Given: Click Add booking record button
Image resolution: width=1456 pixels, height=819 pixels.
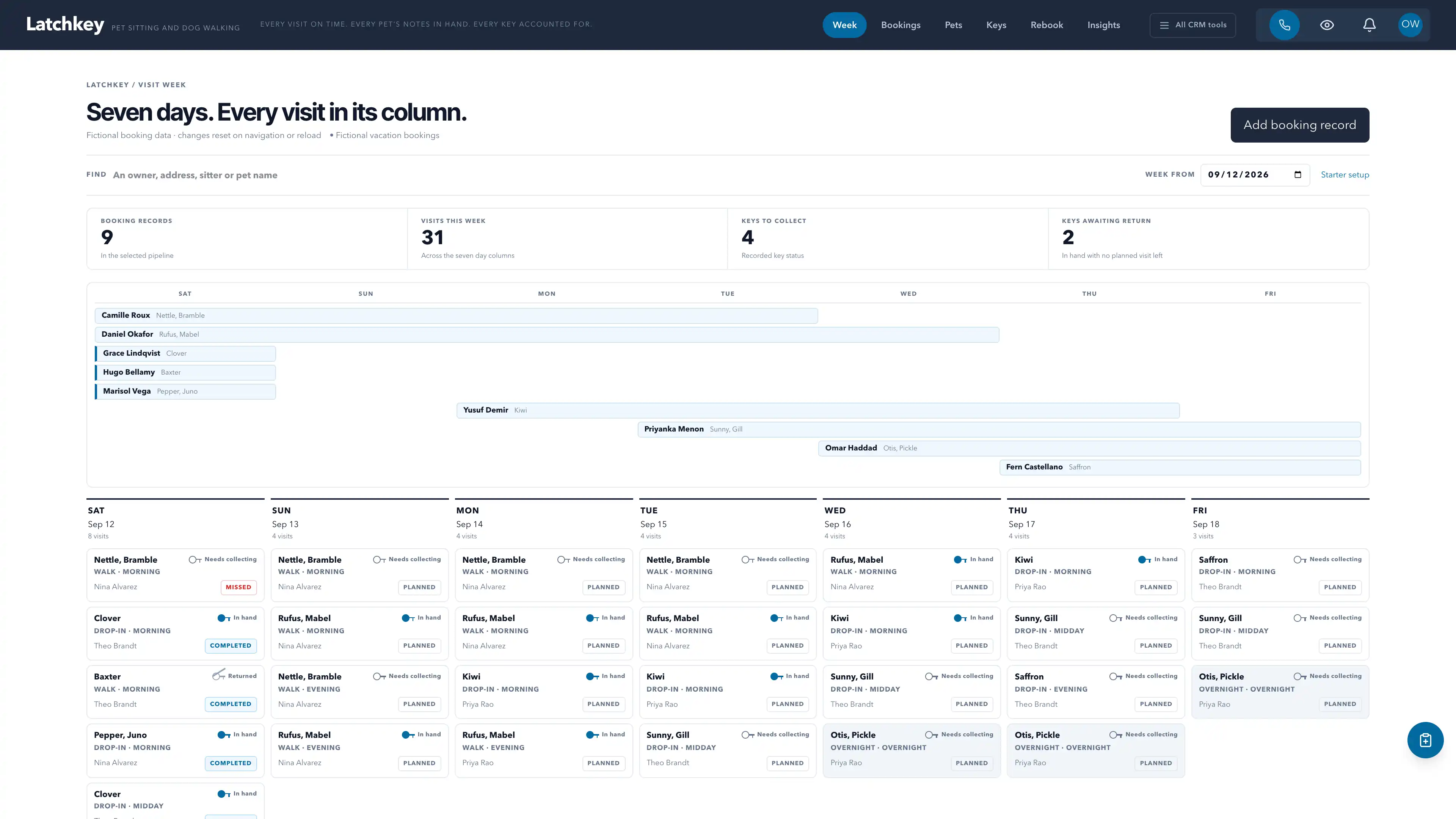Looking at the screenshot, I should click(x=1299, y=125).
